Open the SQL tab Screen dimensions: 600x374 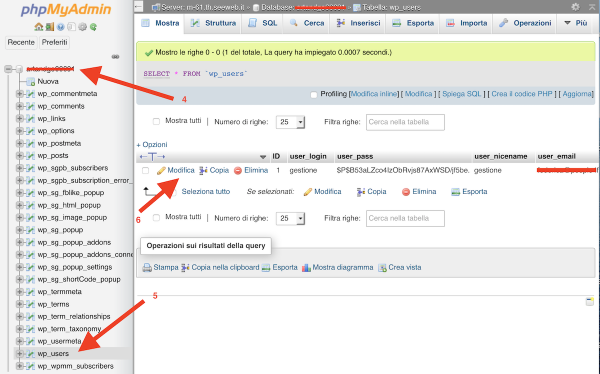click(262, 23)
